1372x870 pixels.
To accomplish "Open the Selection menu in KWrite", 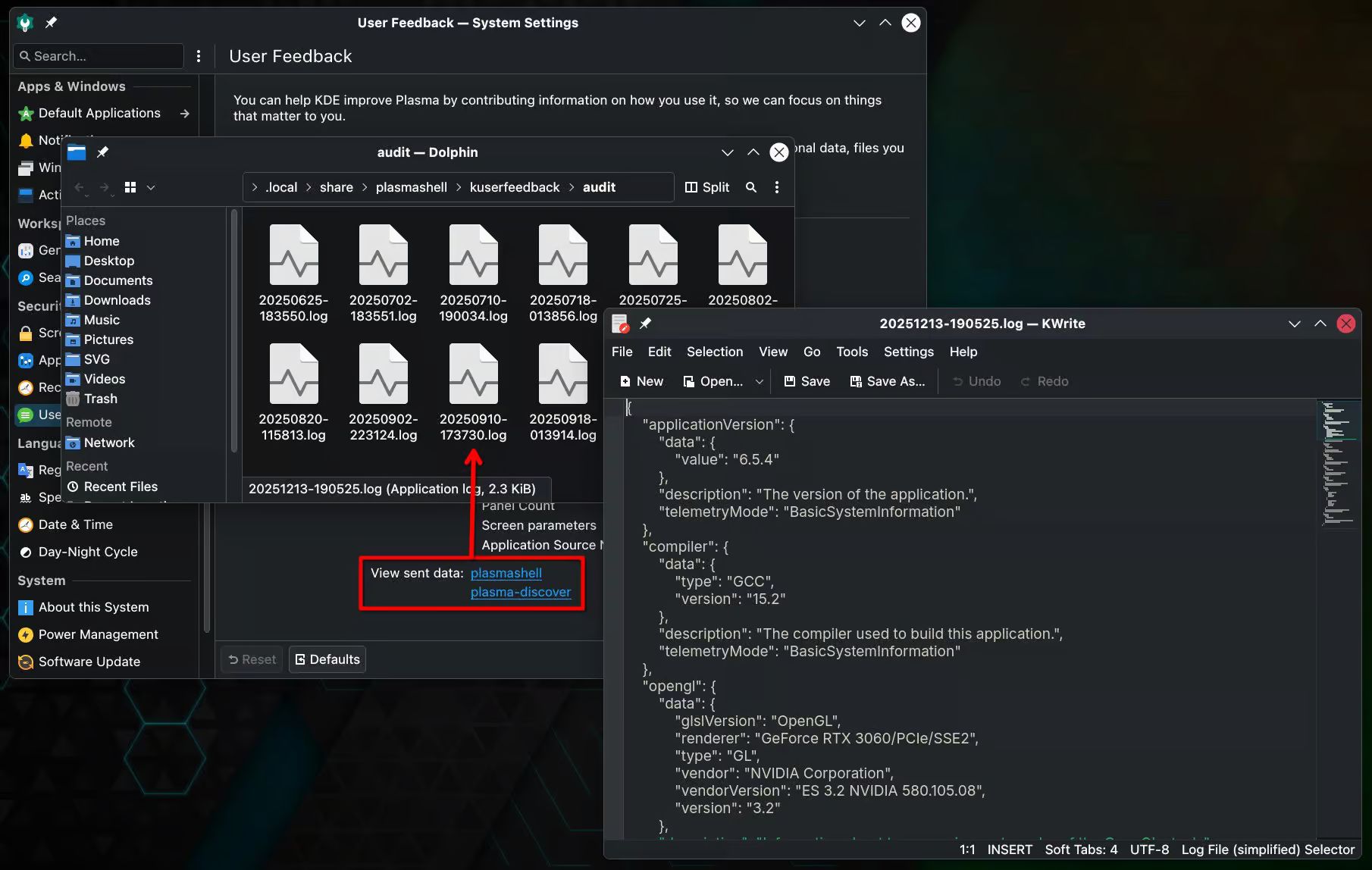I will pyautogui.click(x=714, y=352).
